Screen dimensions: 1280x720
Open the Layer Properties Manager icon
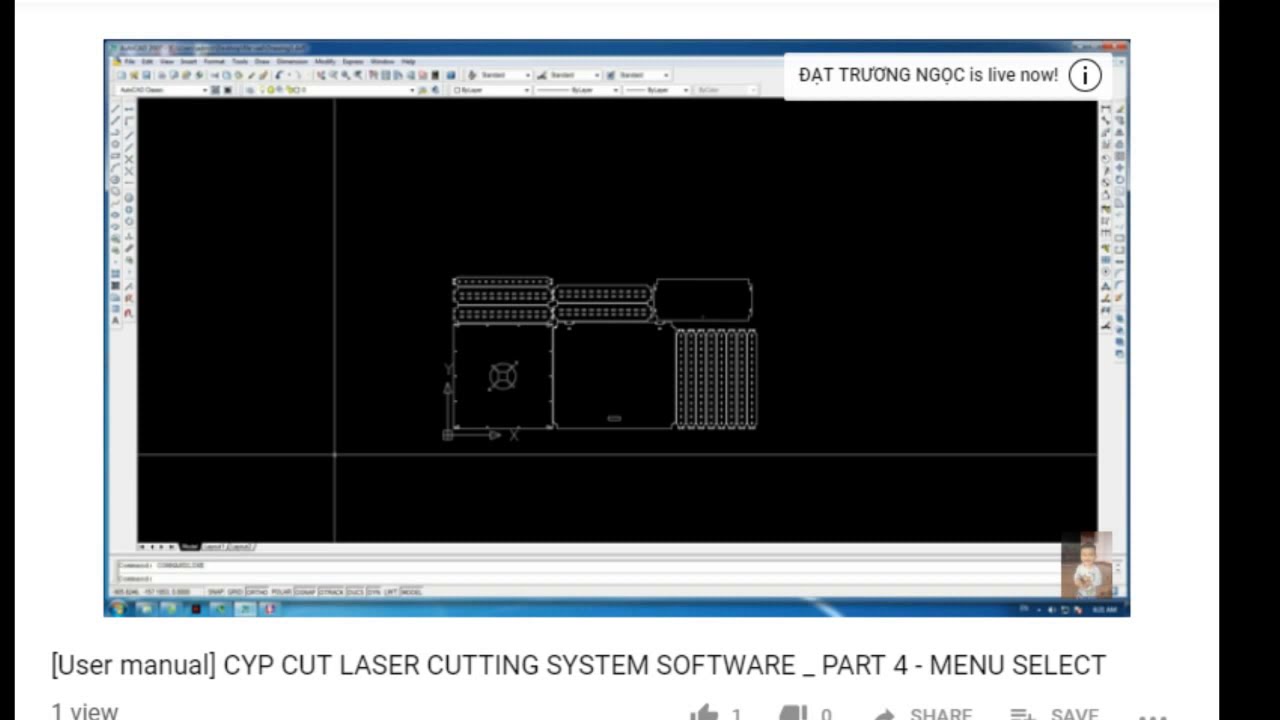click(249, 90)
